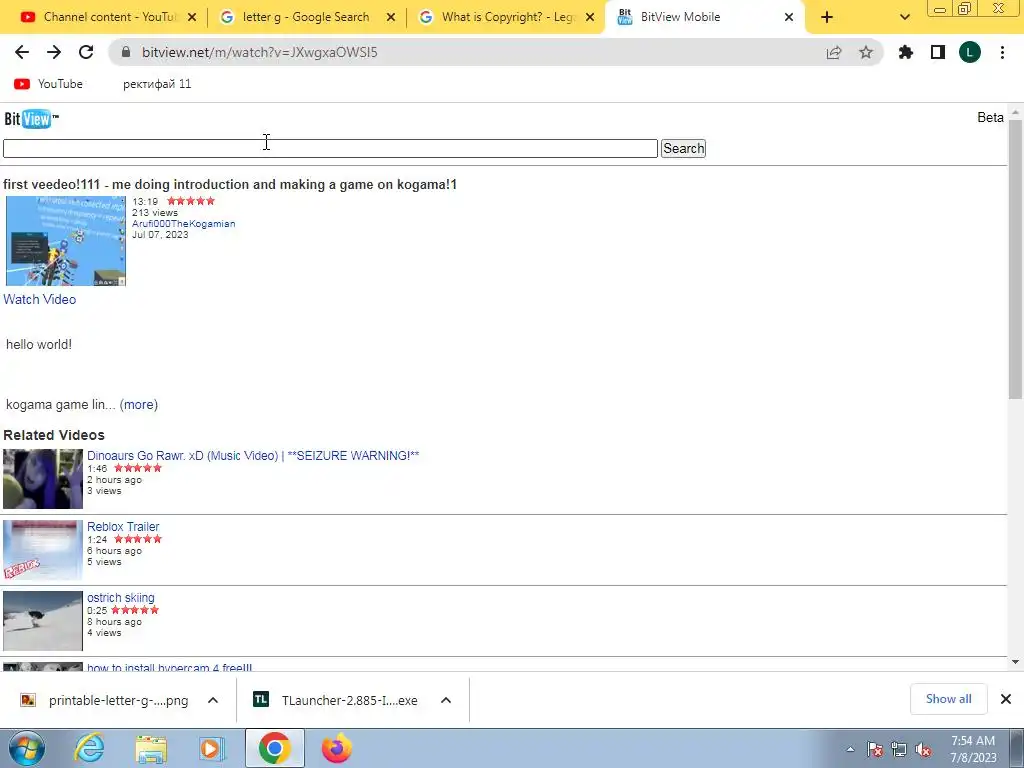Open the Reblox Trailer link
This screenshot has height=768, width=1024.
[123, 526]
